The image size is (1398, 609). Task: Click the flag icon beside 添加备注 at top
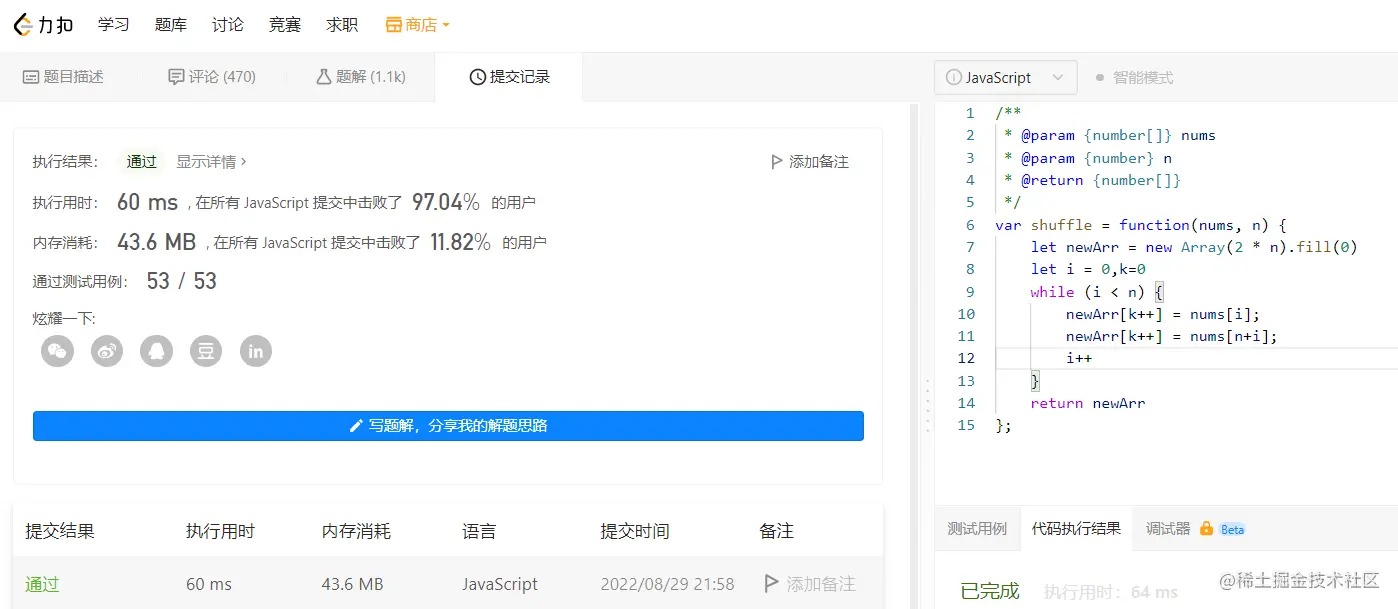pos(777,161)
